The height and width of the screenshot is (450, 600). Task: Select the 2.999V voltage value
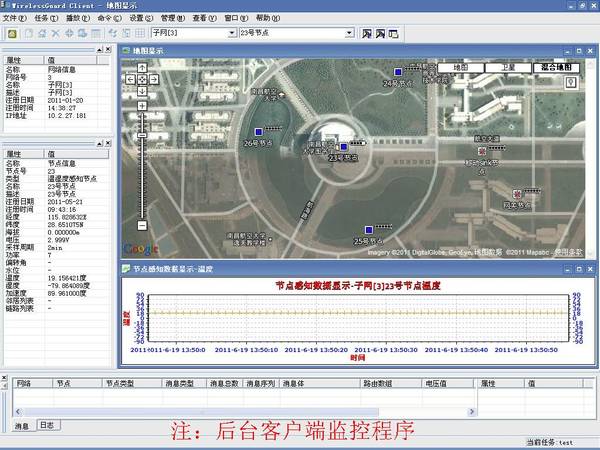pyautogui.click(x=58, y=240)
